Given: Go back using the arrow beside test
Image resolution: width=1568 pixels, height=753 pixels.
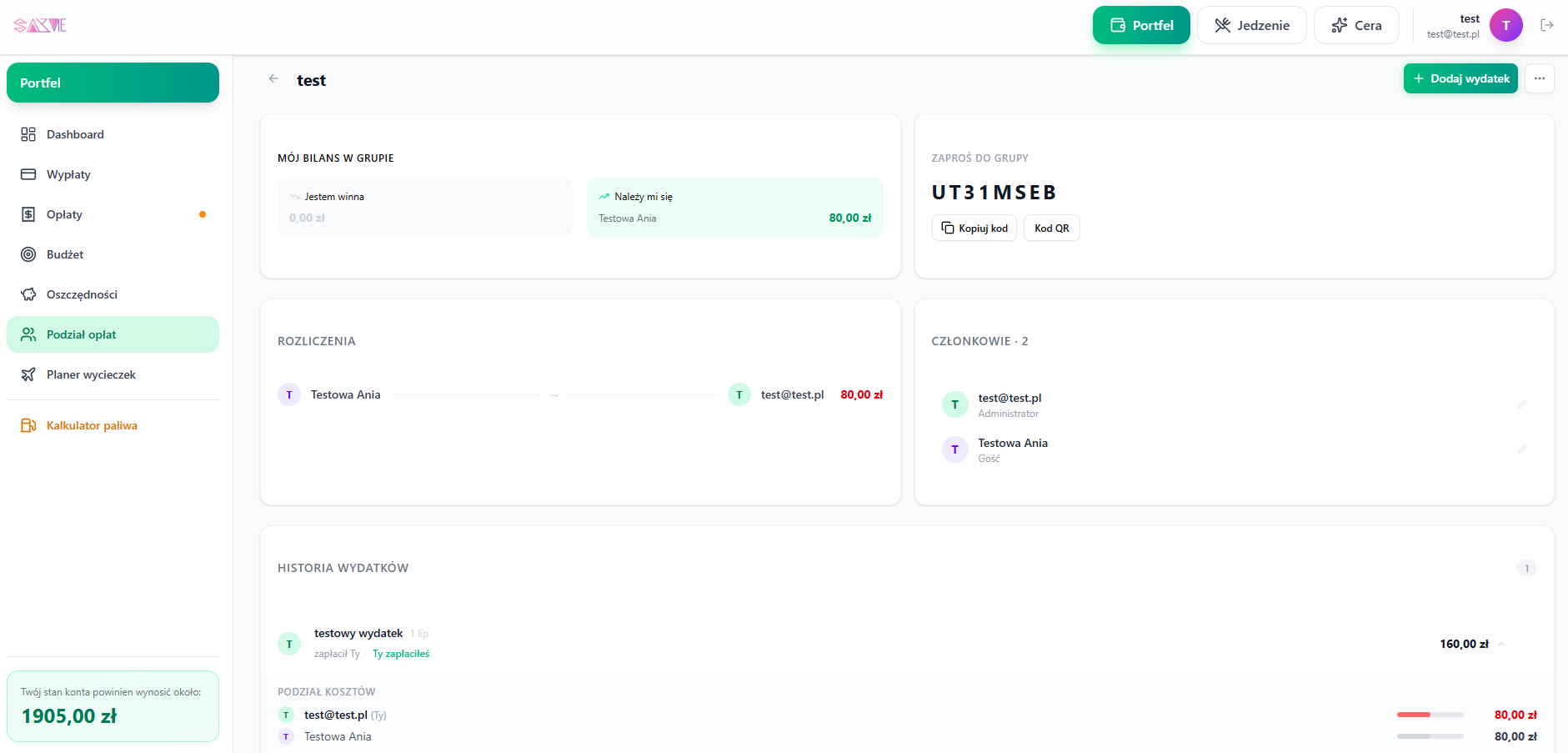Looking at the screenshot, I should click(273, 79).
